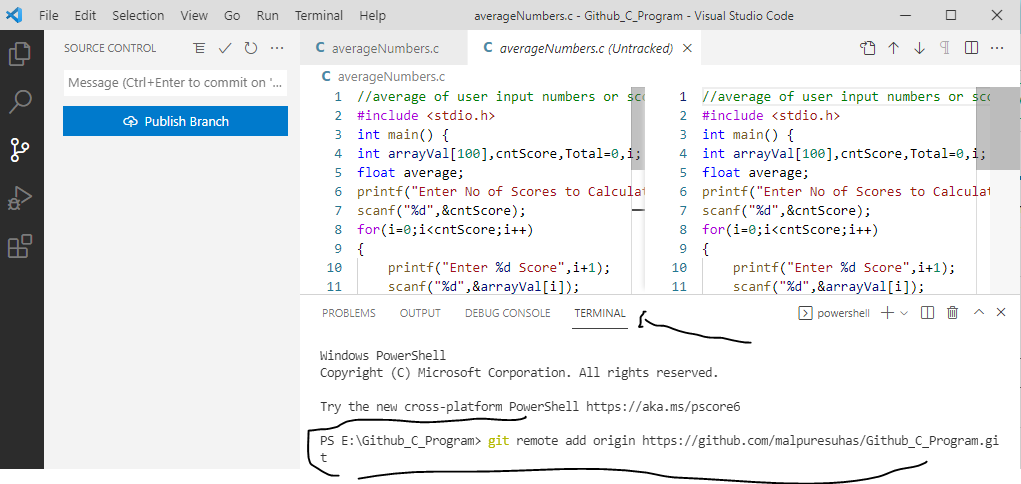The width and height of the screenshot is (1021, 484).
Task: Click the Visual Studio Code logo icon
Action: click(14, 15)
